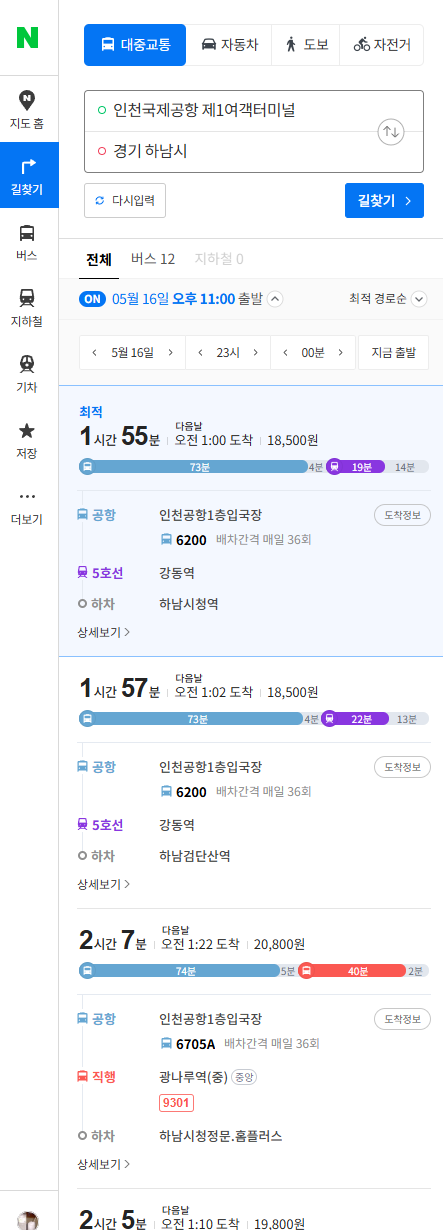The width and height of the screenshot is (443, 1230).
Task: Open the 저장 saved places star icon
Action: tap(28, 439)
